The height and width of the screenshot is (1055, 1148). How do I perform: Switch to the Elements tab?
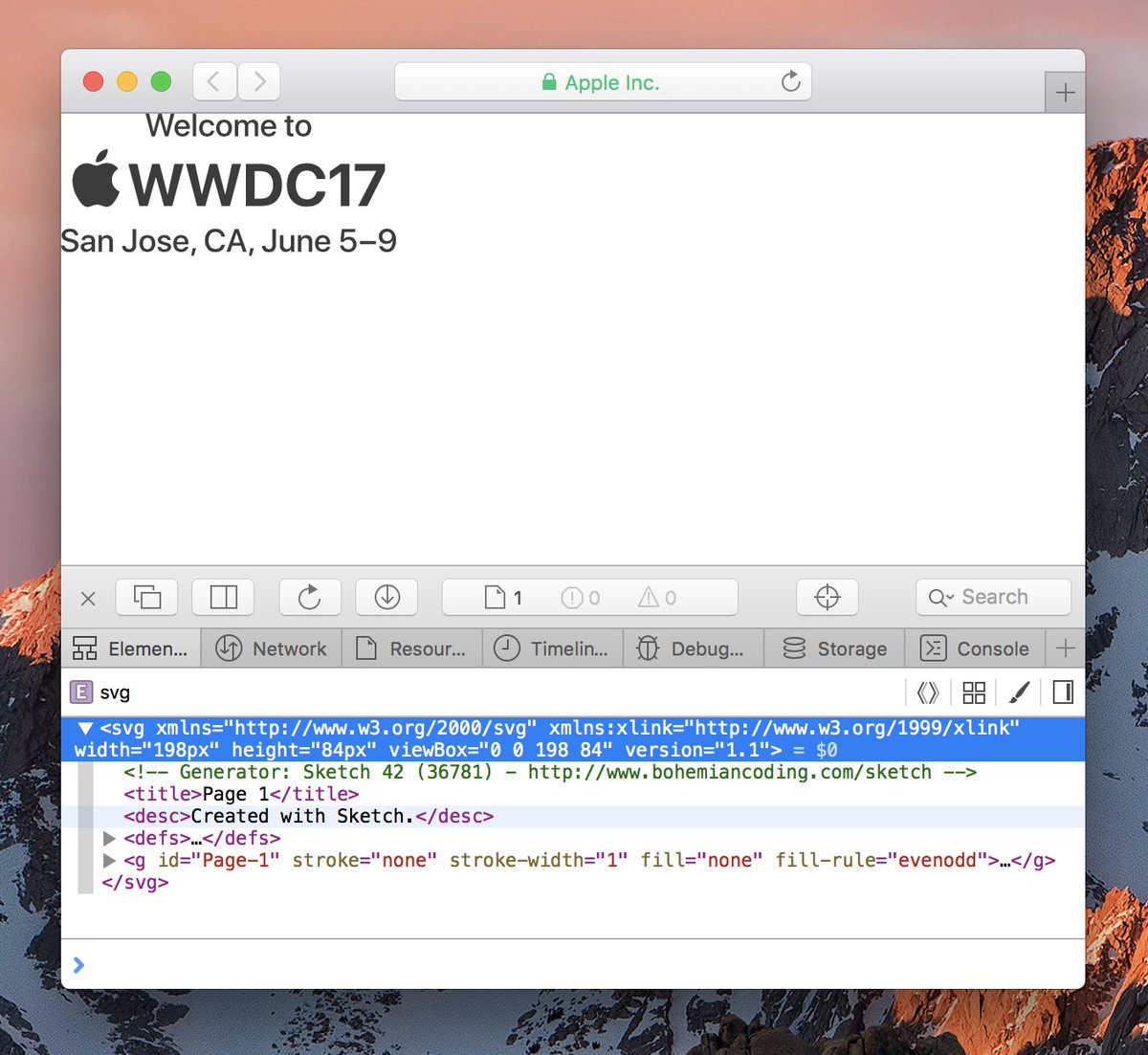pos(131,648)
